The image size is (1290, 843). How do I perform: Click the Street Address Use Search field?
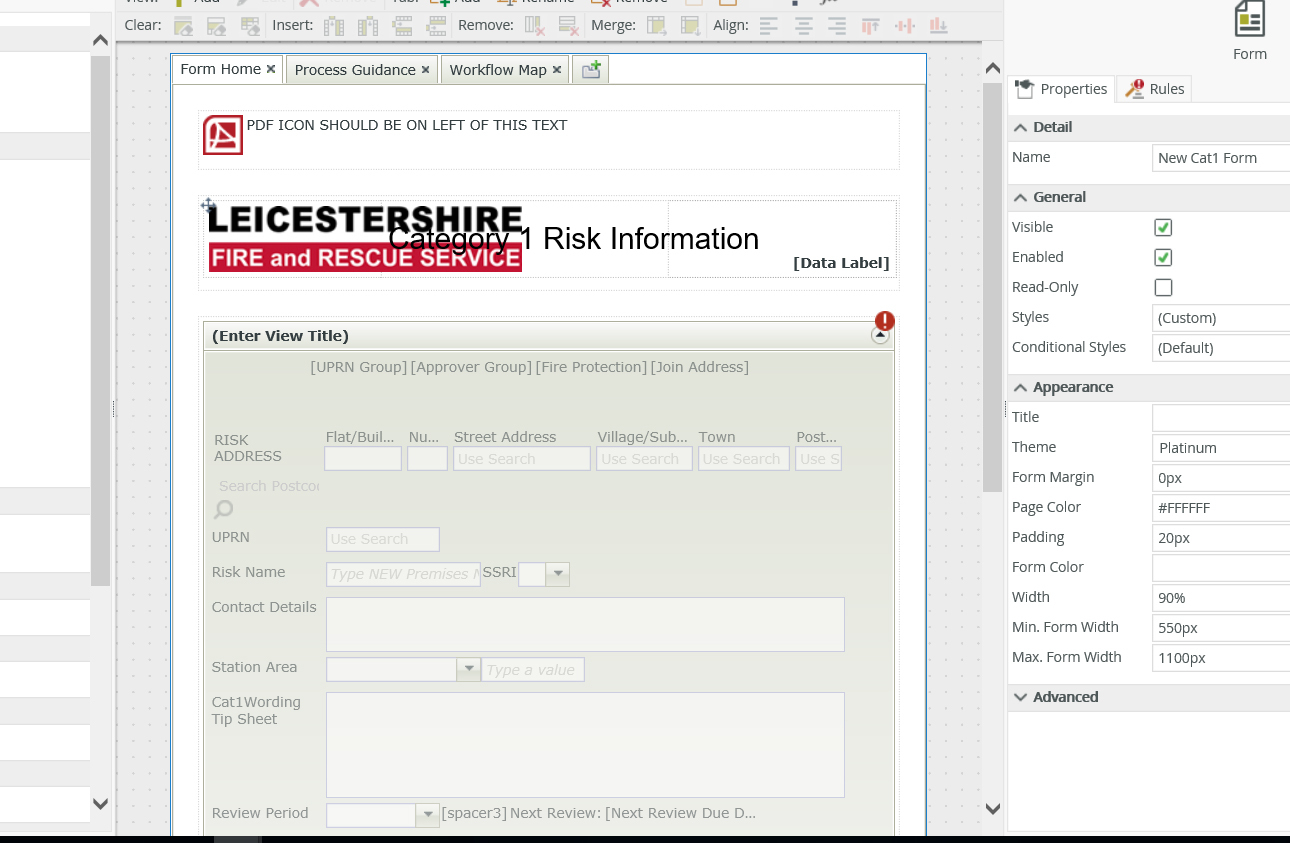tap(522, 459)
